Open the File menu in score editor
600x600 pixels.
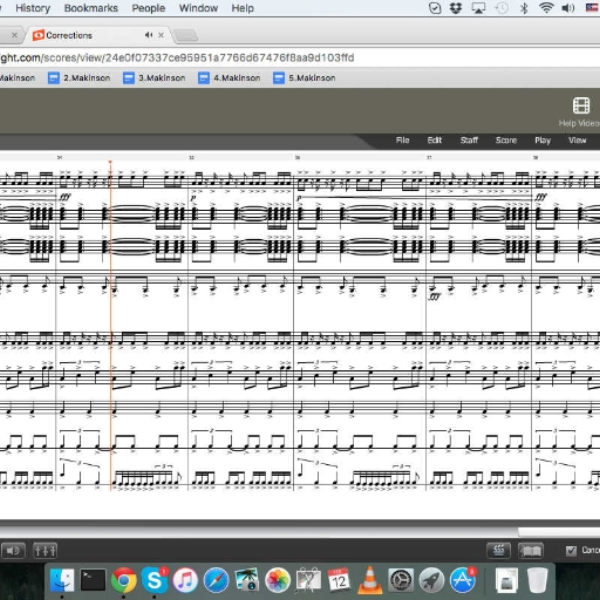(x=403, y=140)
